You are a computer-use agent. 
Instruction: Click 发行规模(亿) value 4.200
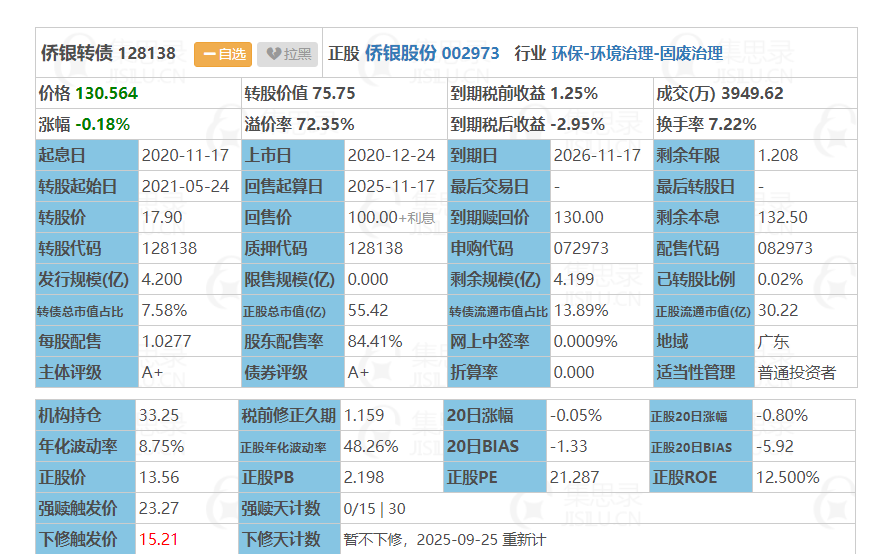[x=162, y=279]
